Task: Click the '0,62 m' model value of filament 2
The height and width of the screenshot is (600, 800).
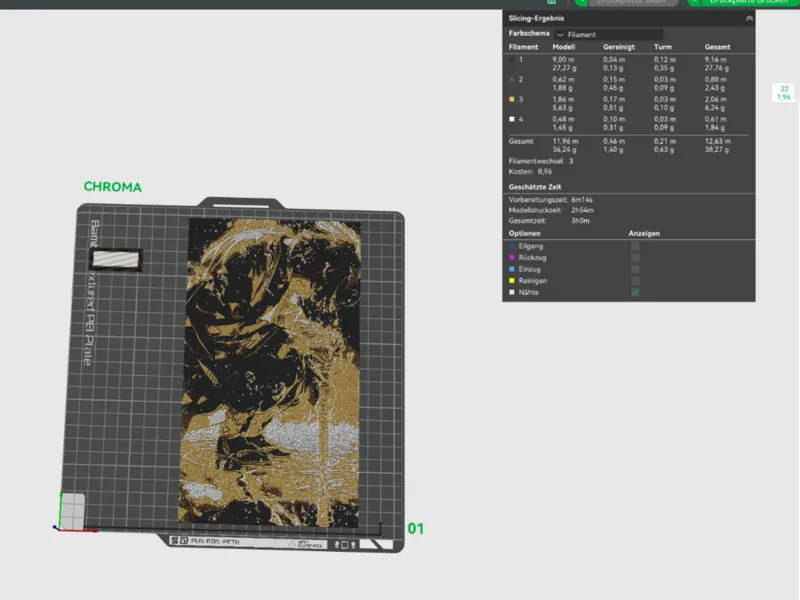Action: pos(563,80)
